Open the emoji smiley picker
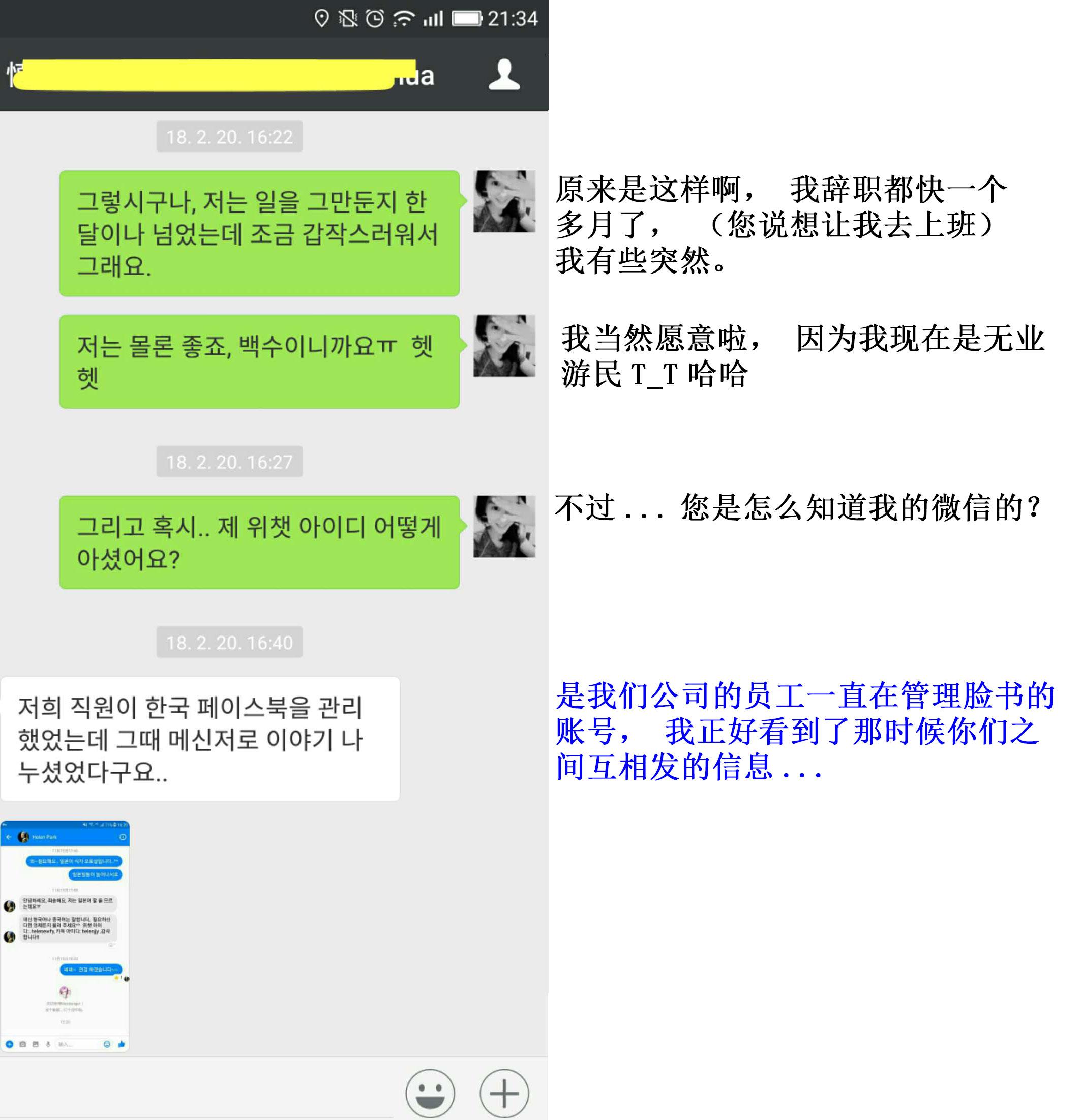 point(430,1093)
